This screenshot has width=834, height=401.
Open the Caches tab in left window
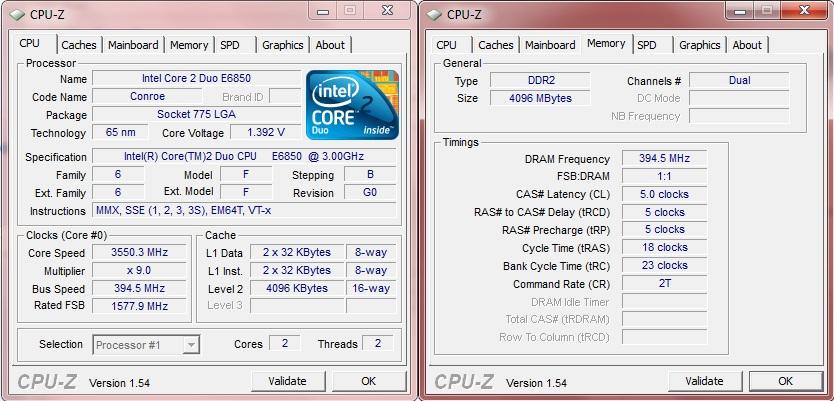[x=79, y=45]
